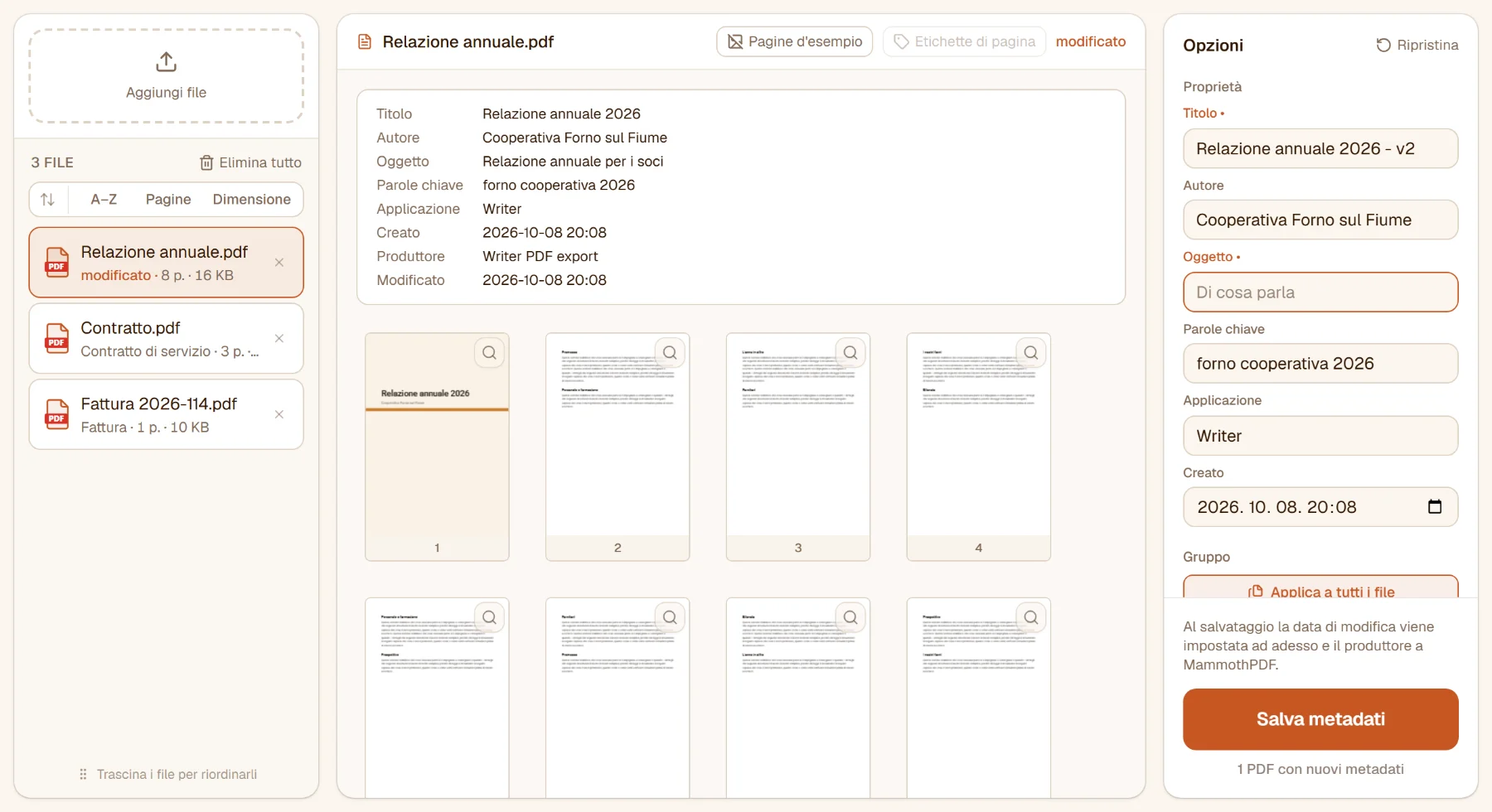Screen dimensions: 1492x812
Task: Select Fattura 2026-114.pdf in file list
Action: click(166, 414)
